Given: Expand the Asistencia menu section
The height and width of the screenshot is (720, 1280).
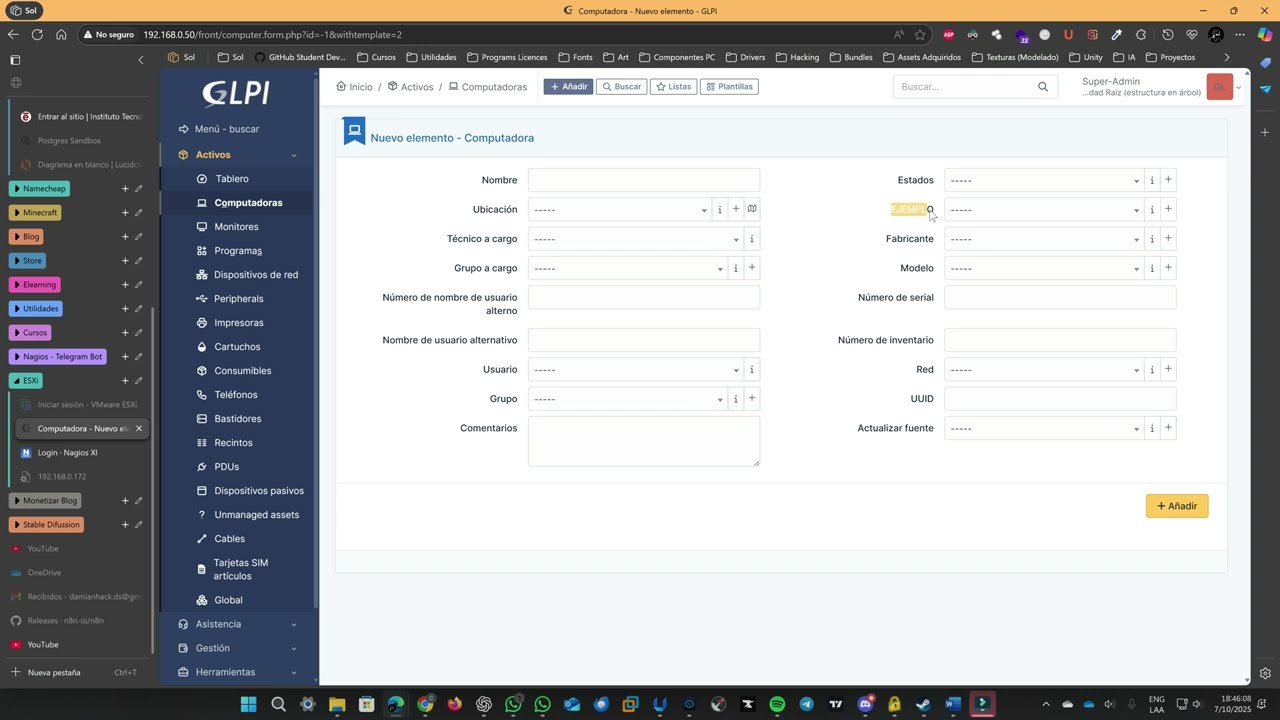Looking at the screenshot, I should [x=238, y=624].
